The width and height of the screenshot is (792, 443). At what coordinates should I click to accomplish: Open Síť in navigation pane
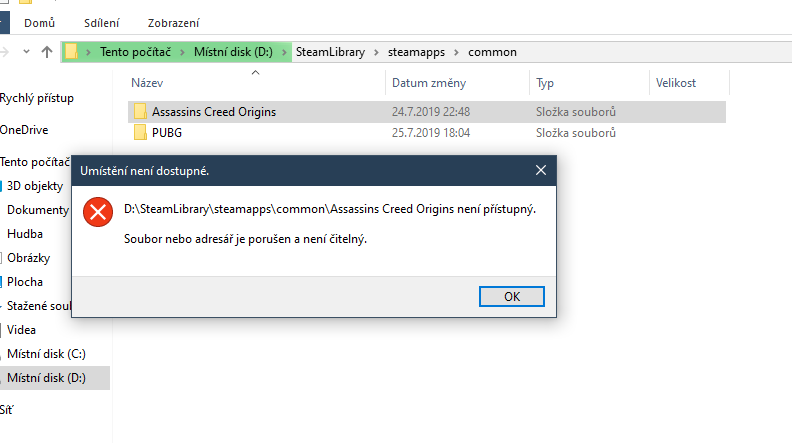coord(7,410)
